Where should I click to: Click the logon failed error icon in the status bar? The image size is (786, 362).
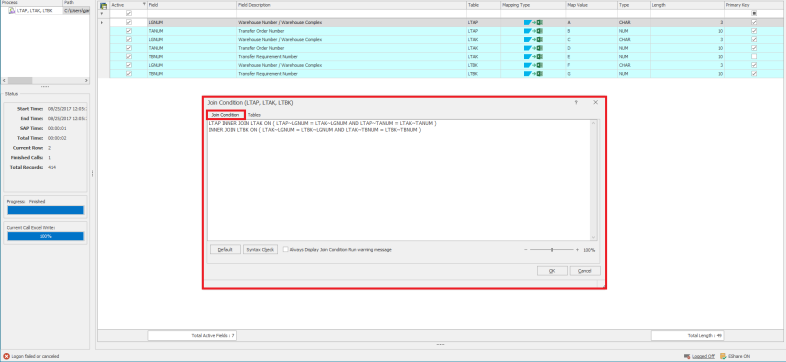(6, 356)
